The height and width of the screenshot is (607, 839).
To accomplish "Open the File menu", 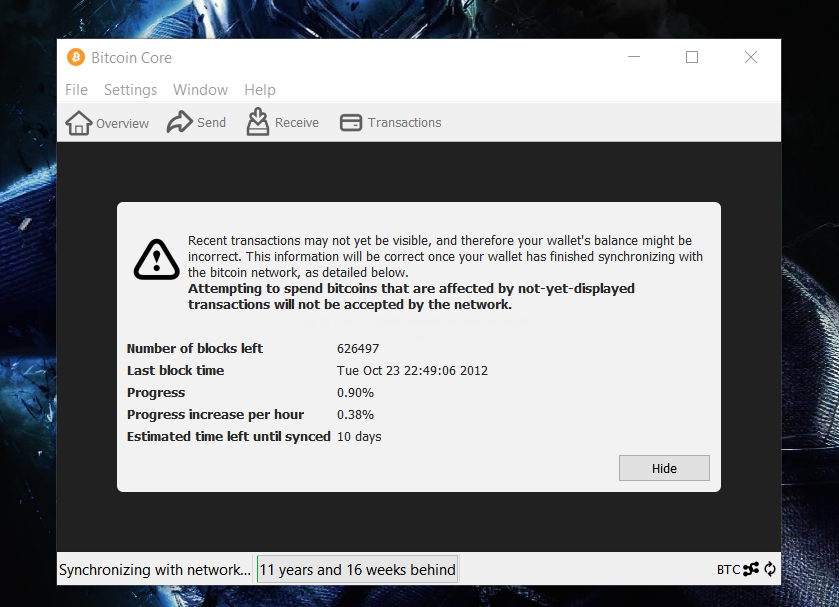I will click(x=77, y=89).
